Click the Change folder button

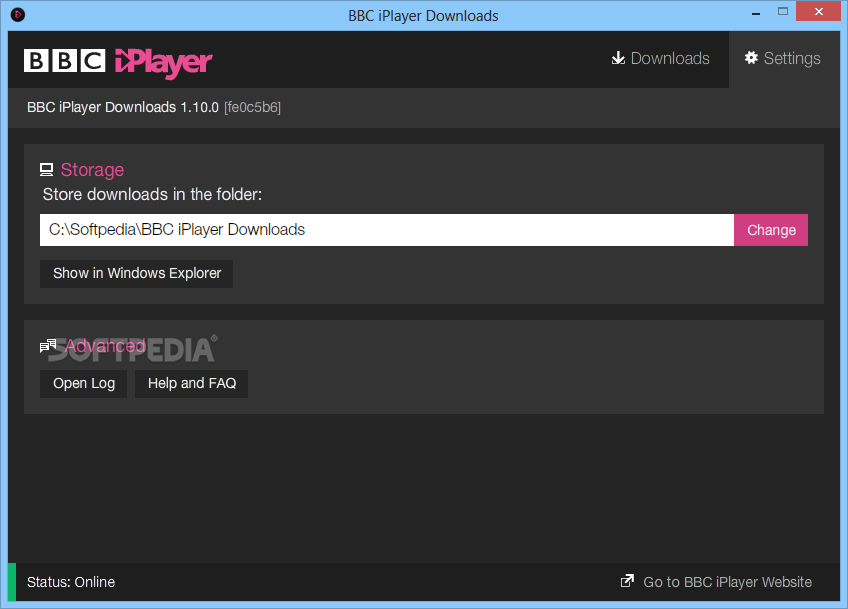tap(771, 230)
